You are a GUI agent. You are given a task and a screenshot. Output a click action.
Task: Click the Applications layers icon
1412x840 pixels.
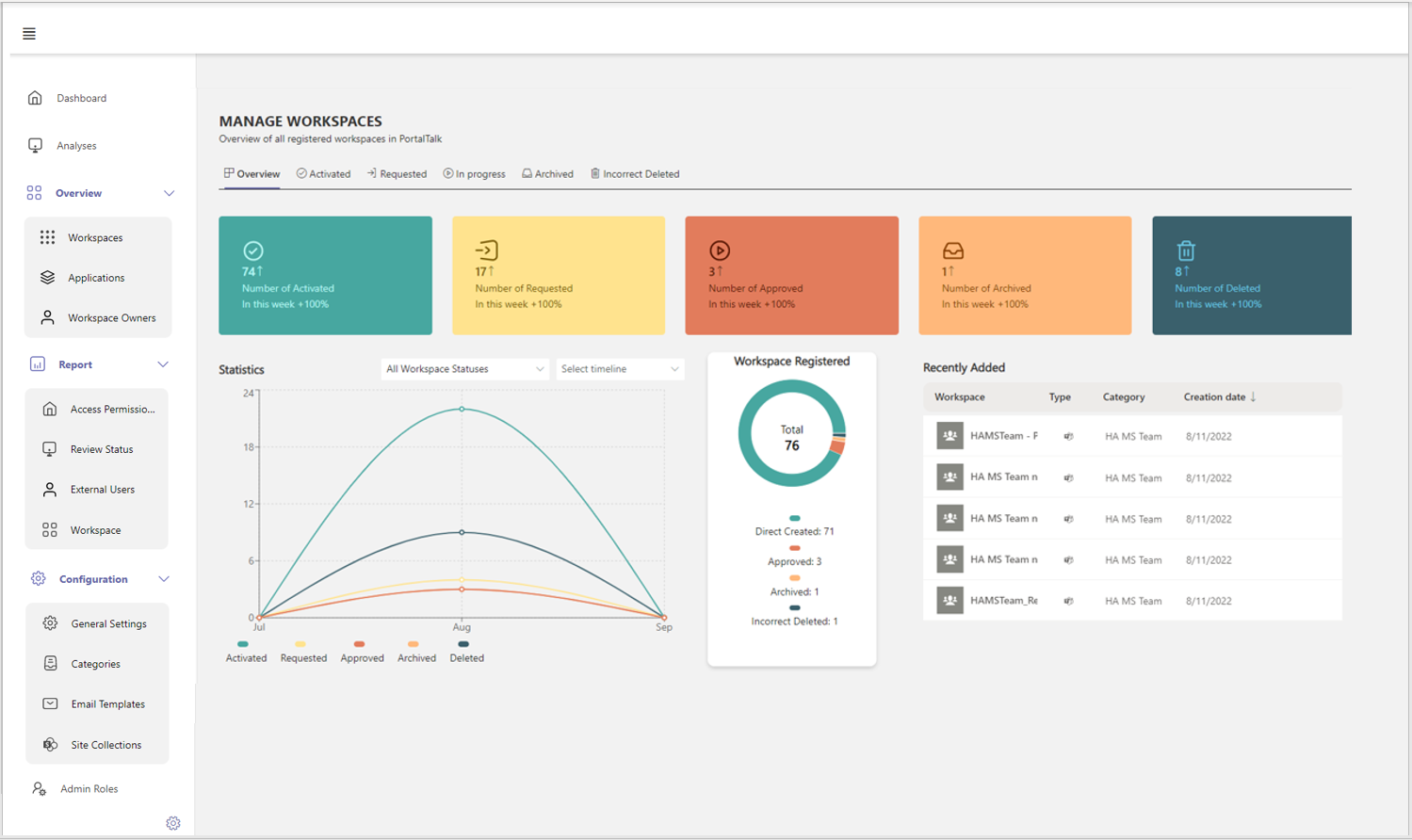47,278
